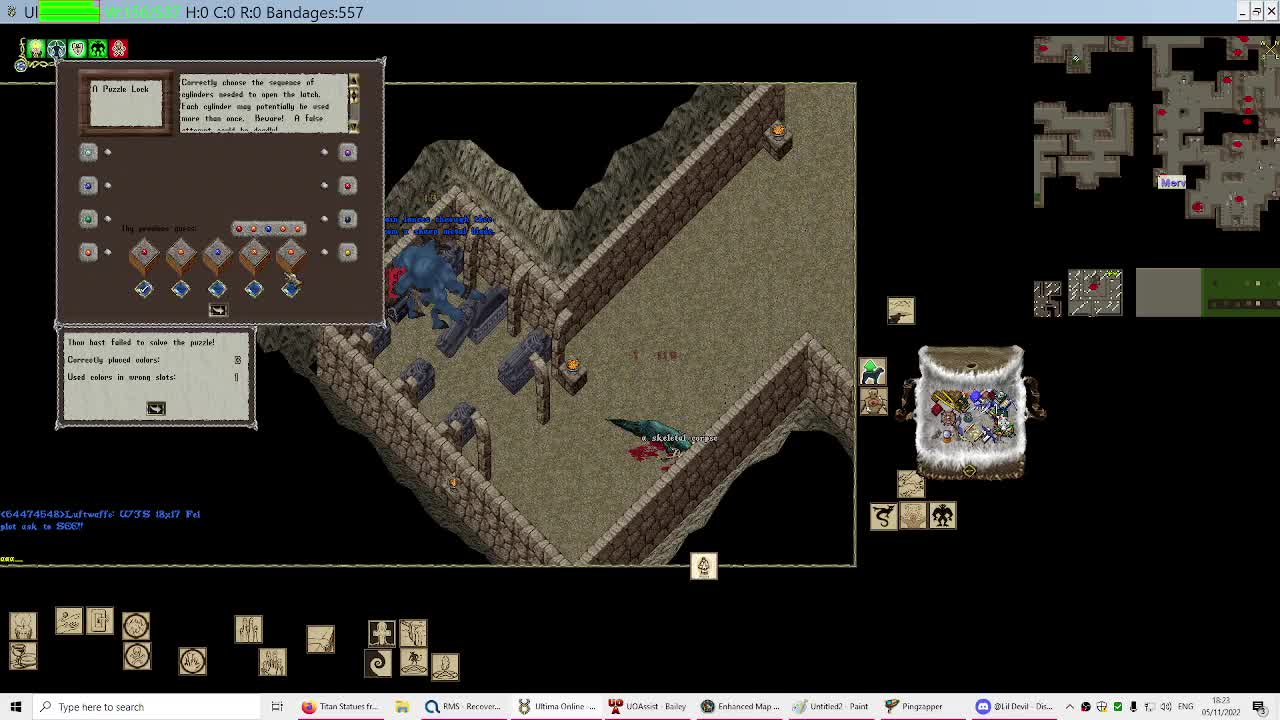Click the yellow-green figure buff icon
Image resolution: width=1280 pixels, height=720 pixels.
click(x=36, y=48)
